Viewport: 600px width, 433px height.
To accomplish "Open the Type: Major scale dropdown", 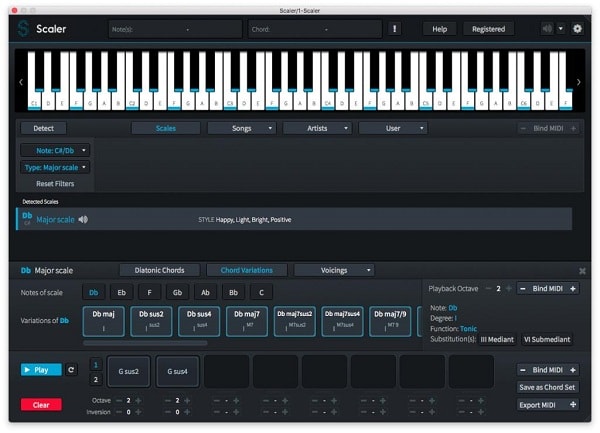I will 55,167.
